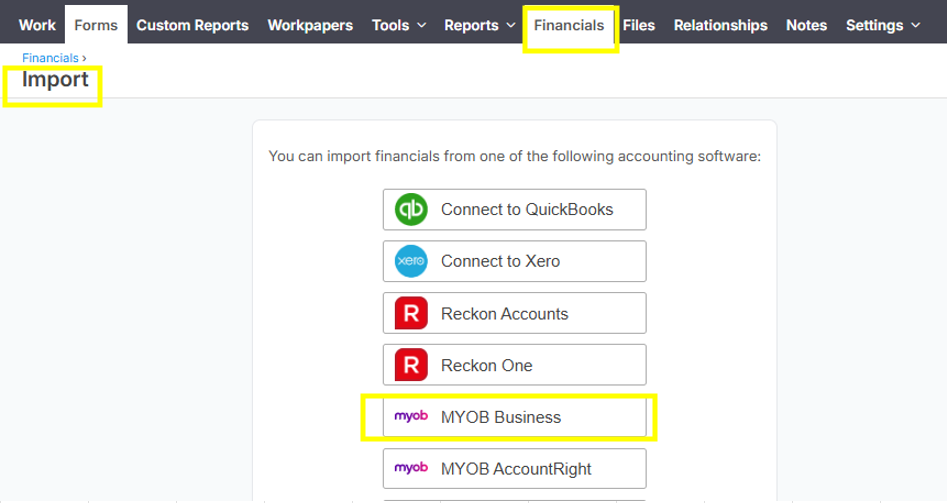Go to the Notes tab
Screen dimensions: 947x503
pos(806,25)
